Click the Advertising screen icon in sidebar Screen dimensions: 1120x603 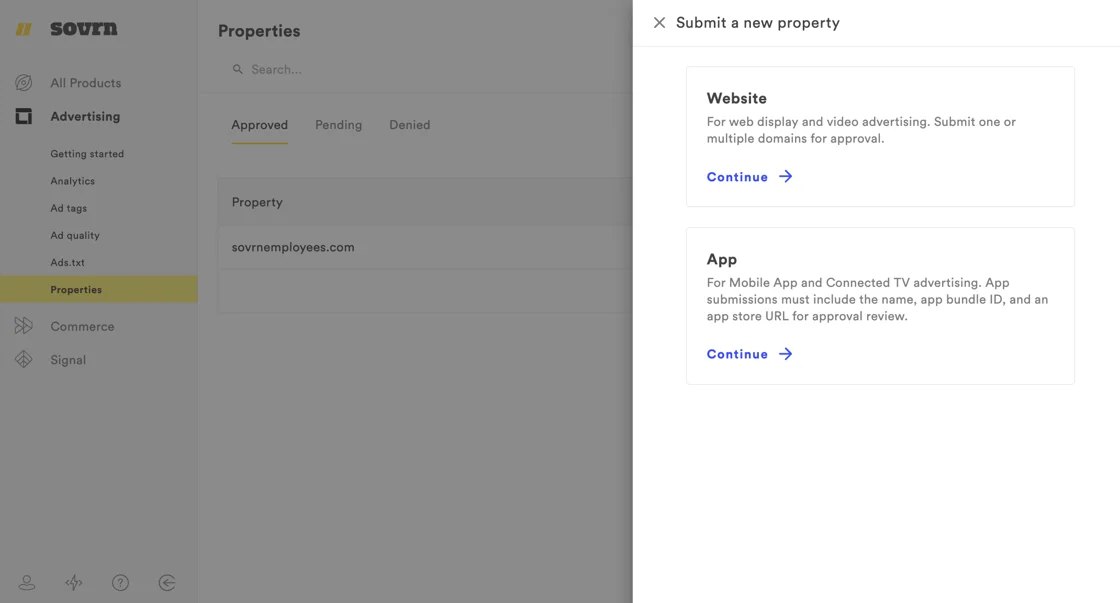[24, 115]
